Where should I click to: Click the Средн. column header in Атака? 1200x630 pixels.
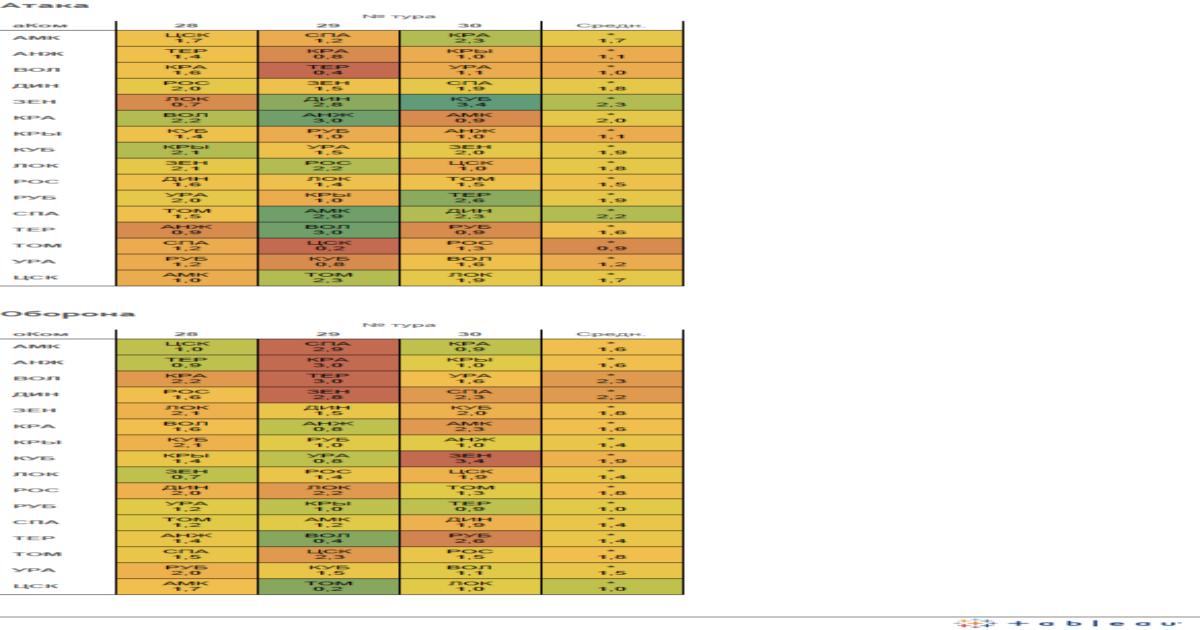point(612,24)
